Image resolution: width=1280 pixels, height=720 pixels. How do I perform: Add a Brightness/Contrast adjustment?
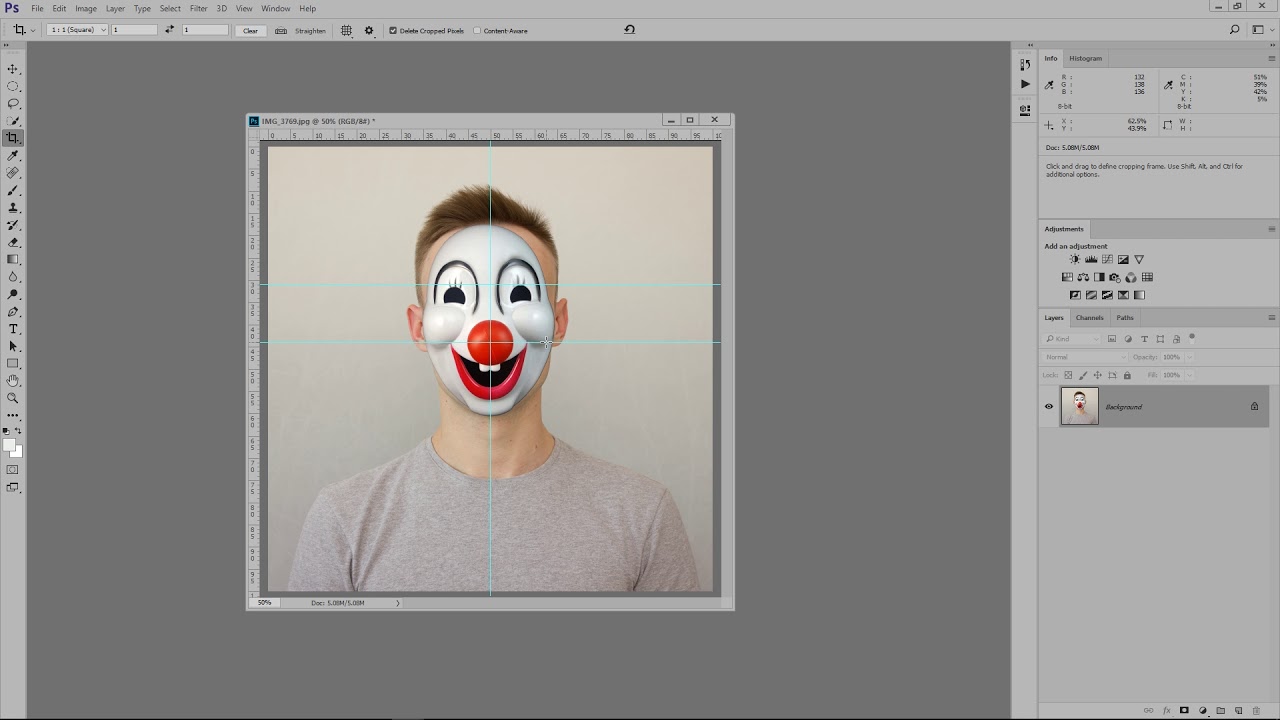1075,260
